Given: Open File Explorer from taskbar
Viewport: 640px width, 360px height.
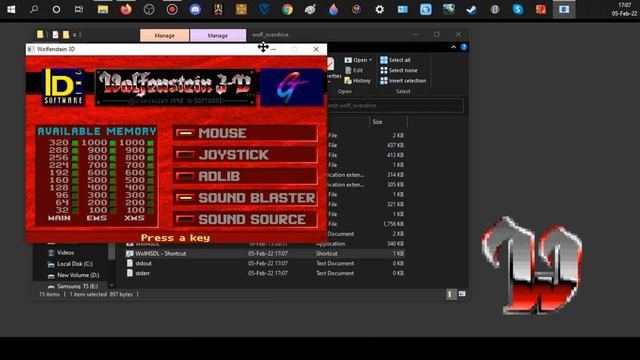Looking at the screenshot, I should [x=102, y=9].
